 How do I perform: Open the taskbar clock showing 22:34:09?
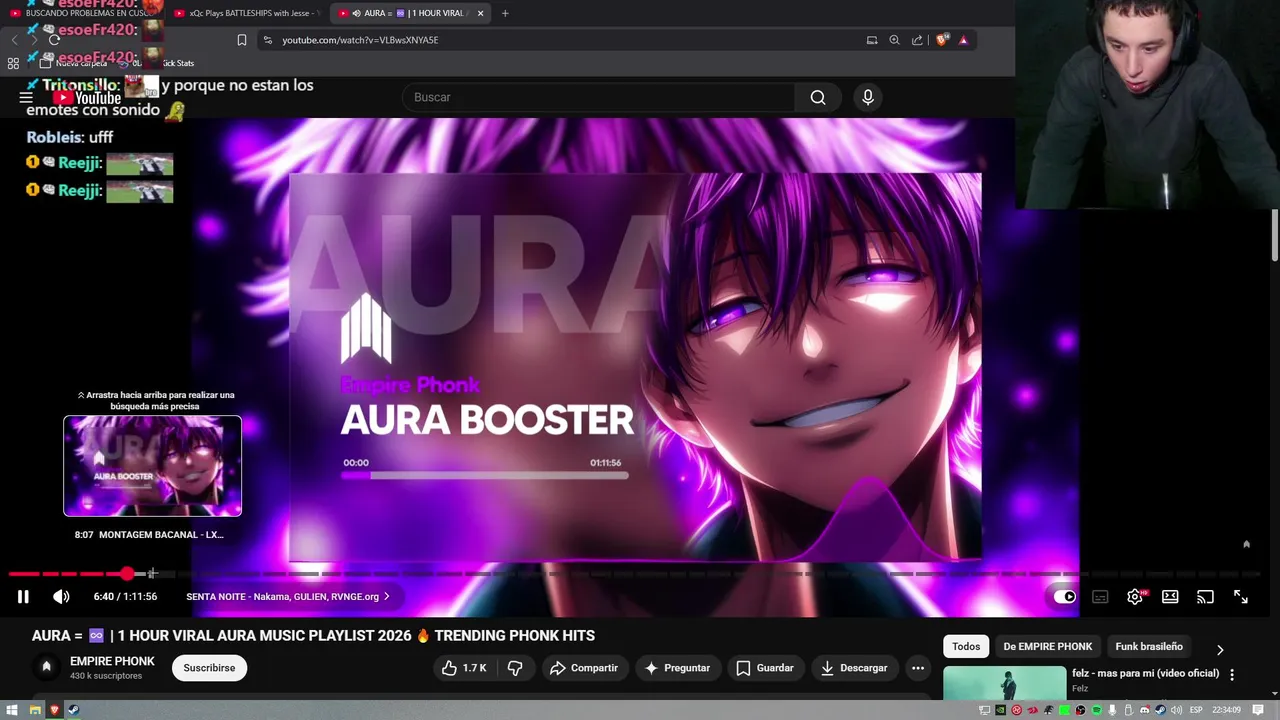(x=1228, y=710)
